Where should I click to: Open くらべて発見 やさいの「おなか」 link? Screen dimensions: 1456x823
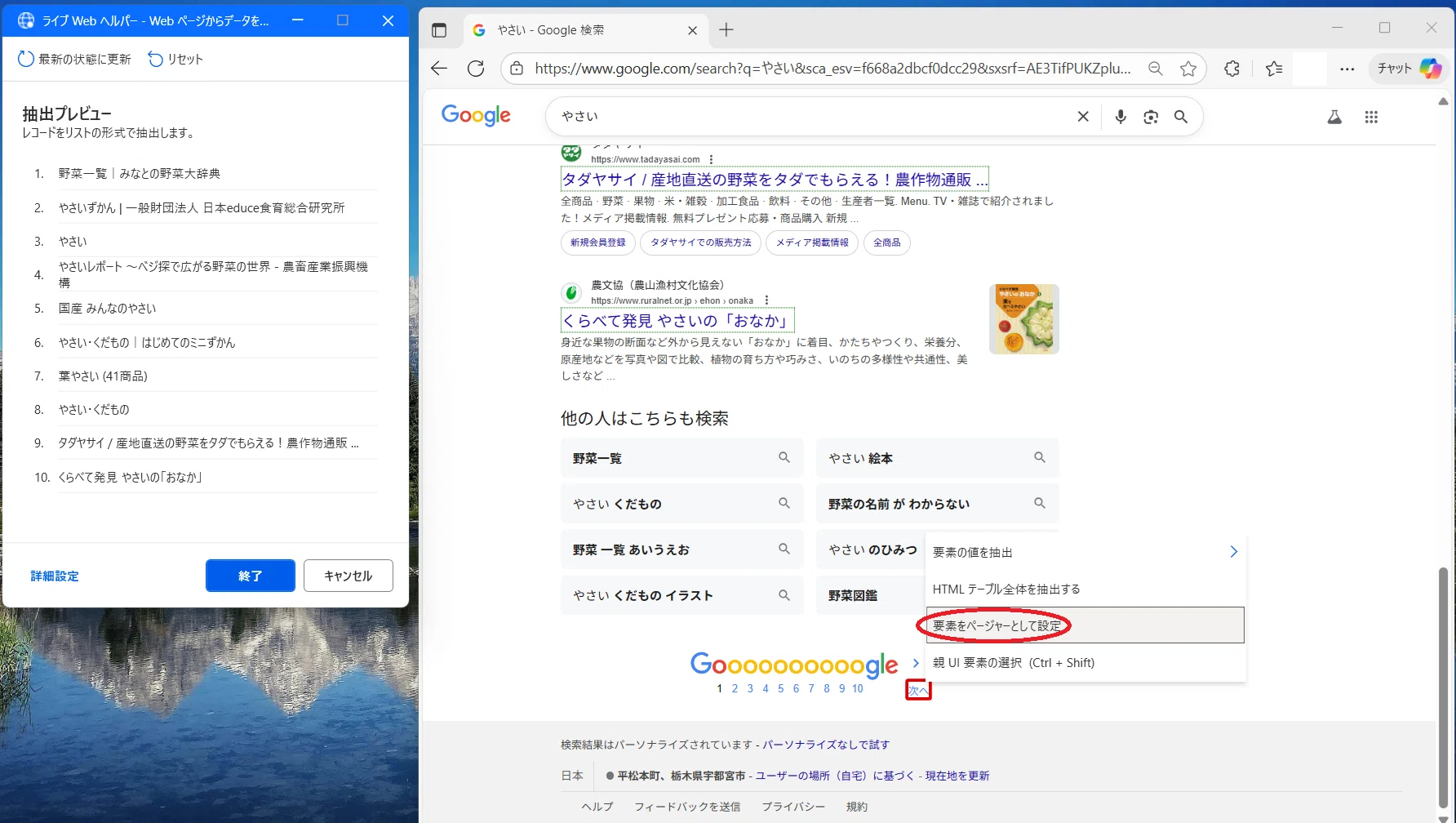(677, 321)
